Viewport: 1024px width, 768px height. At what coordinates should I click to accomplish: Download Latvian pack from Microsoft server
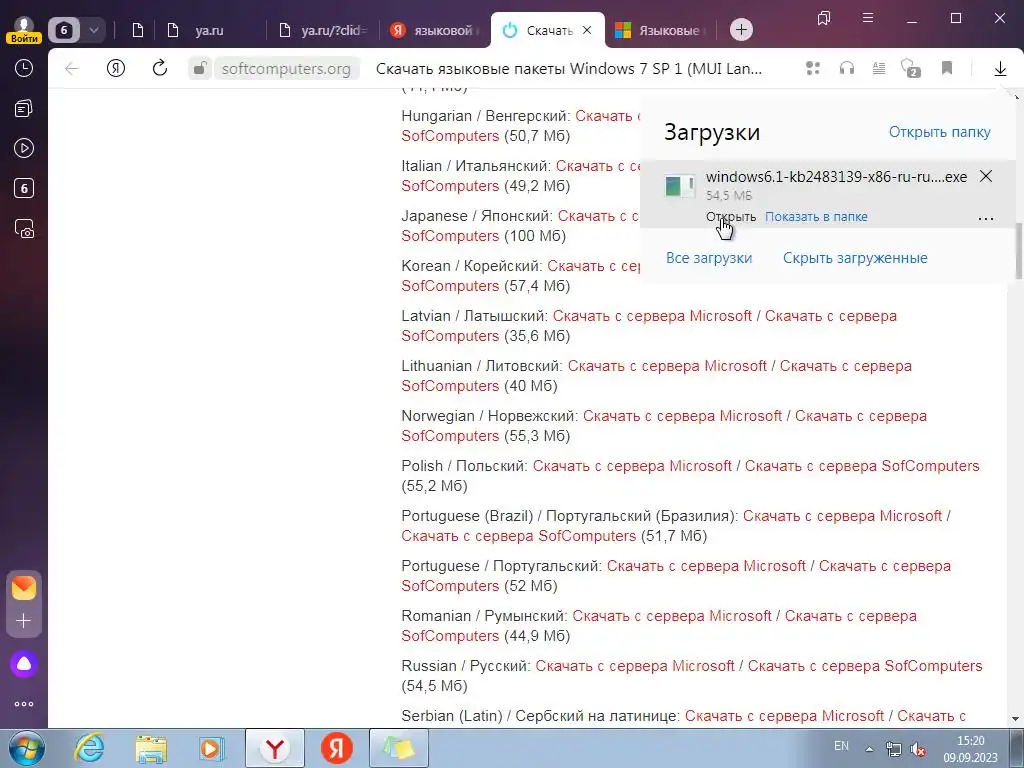click(652, 316)
